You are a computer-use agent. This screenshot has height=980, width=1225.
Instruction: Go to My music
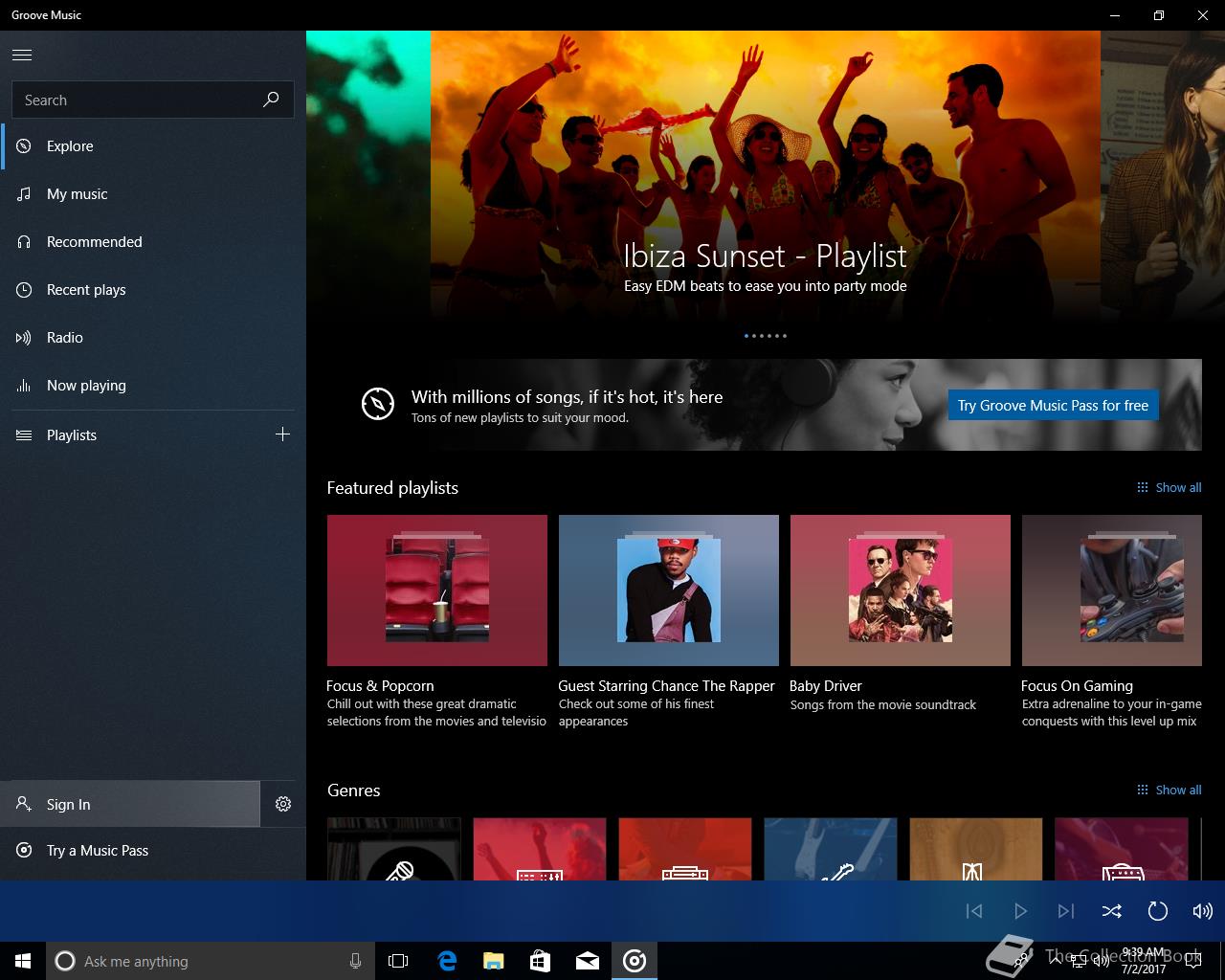pos(153,194)
